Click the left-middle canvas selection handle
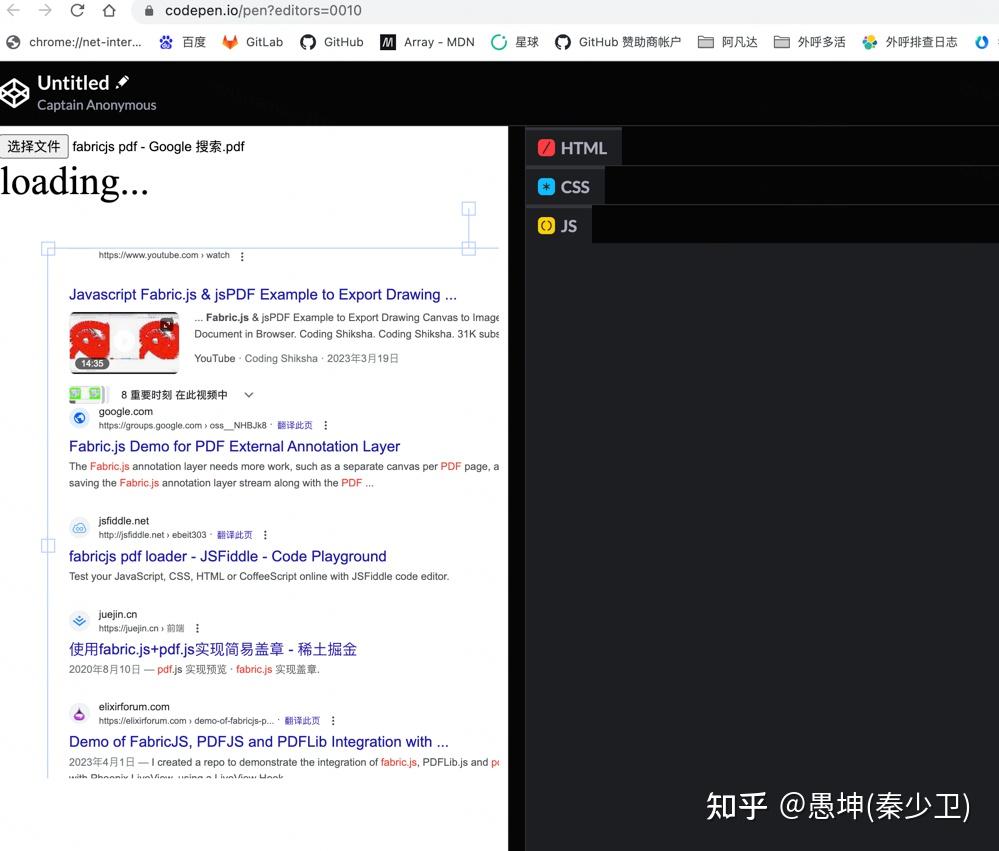The width and height of the screenshot is (999, 851). click(x=48, y=546)
